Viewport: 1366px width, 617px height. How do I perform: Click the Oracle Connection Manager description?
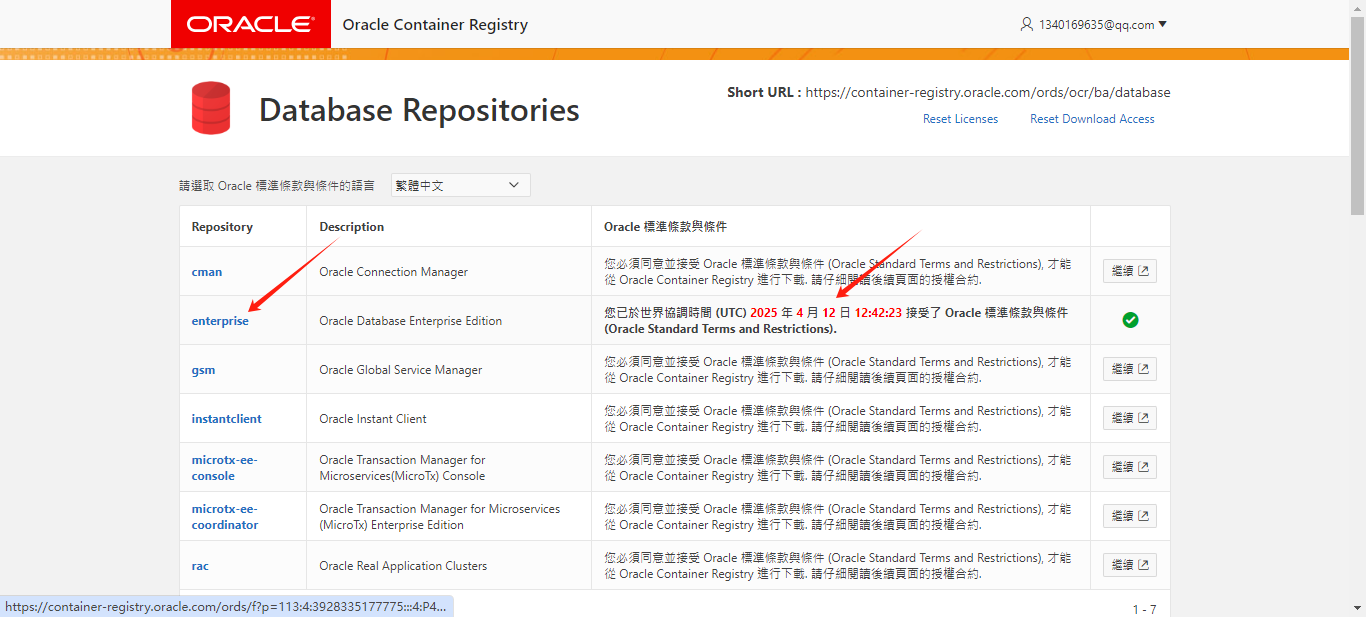(394, 272)
